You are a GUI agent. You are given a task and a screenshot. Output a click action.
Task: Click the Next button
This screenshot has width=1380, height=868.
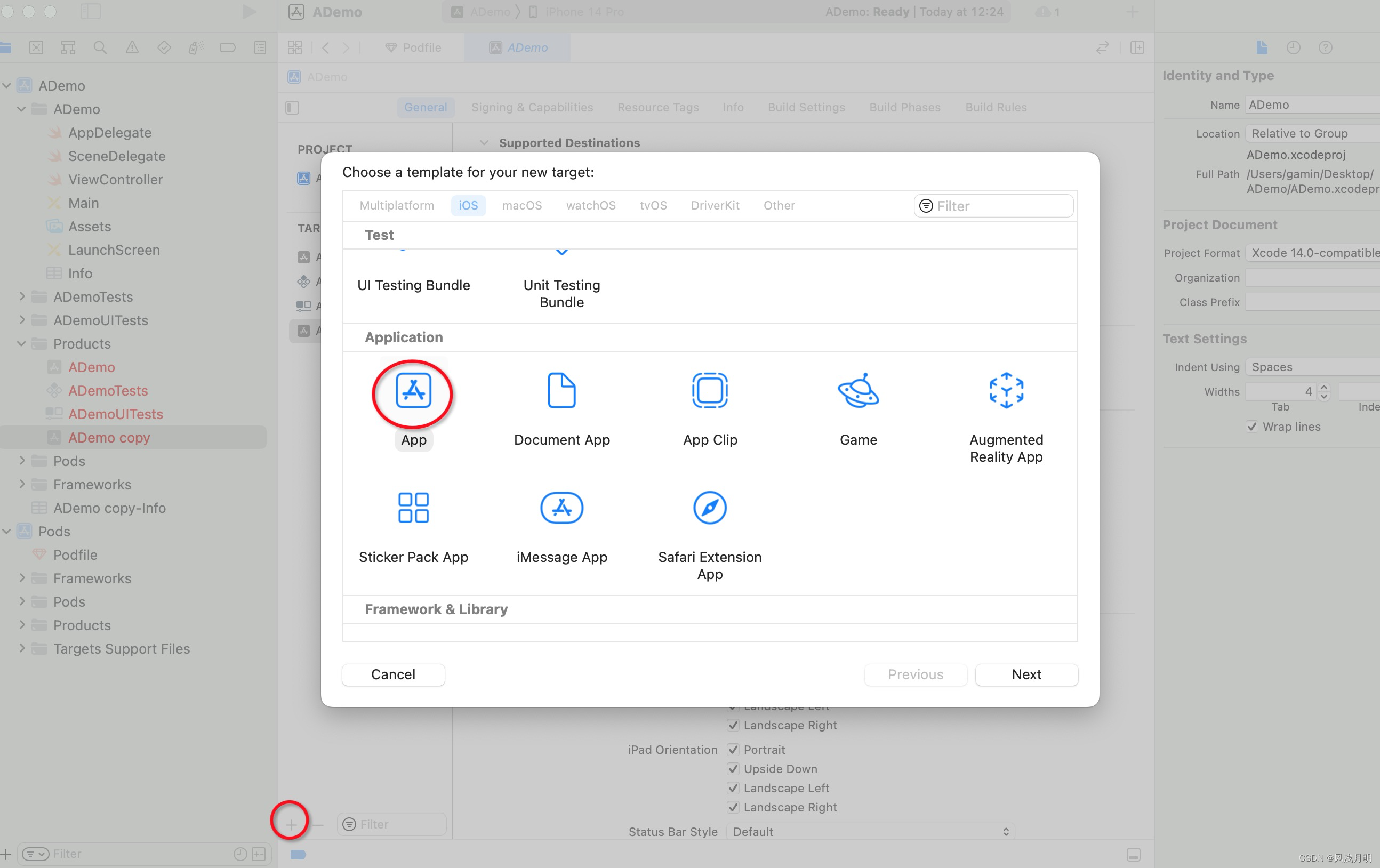pyautogui.click(x=1025, y=674)
